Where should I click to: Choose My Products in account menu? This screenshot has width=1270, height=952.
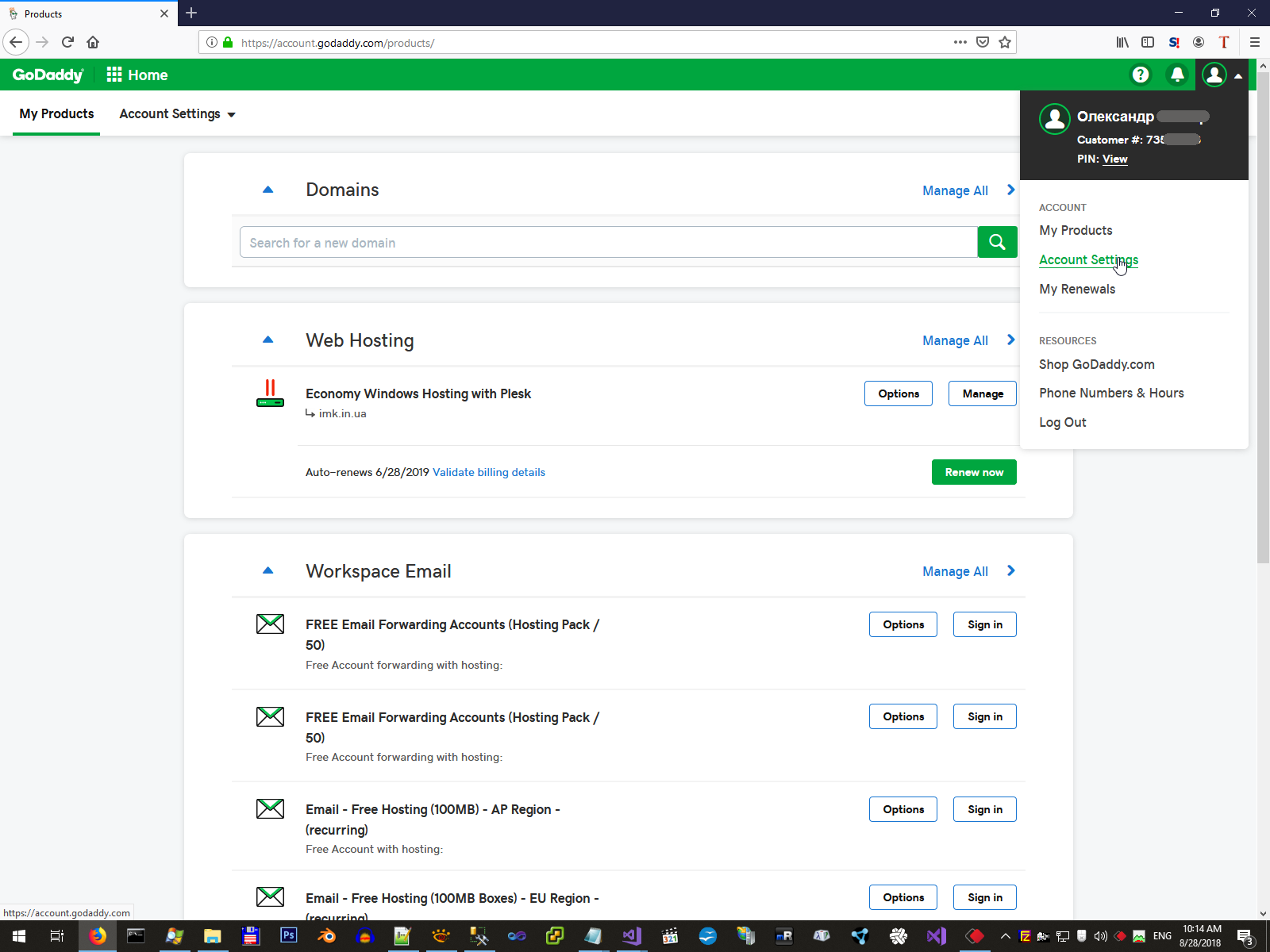(x=1076, y=230)
